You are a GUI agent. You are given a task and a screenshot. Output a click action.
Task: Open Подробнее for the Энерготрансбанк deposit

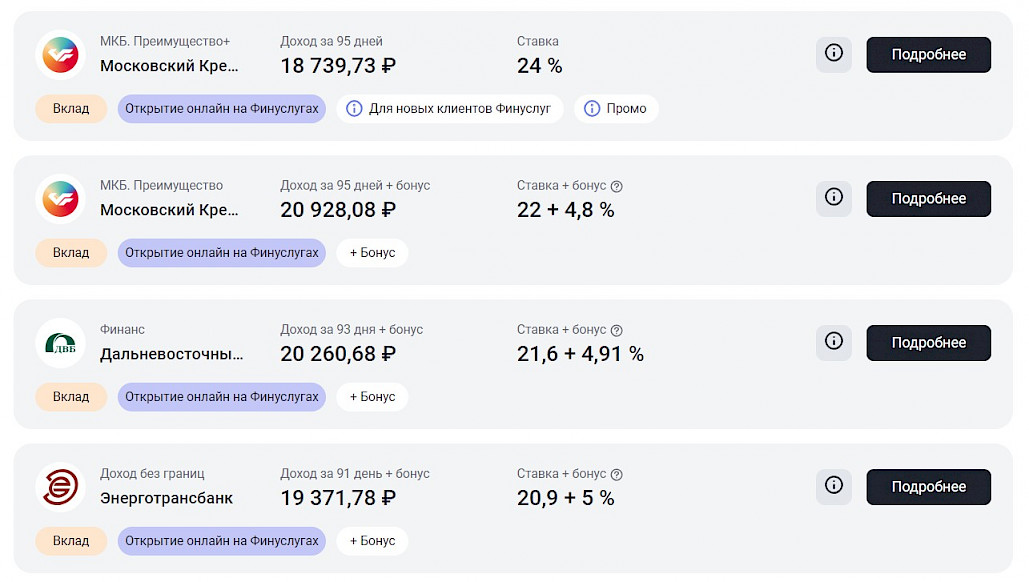[x=929, y=487]
